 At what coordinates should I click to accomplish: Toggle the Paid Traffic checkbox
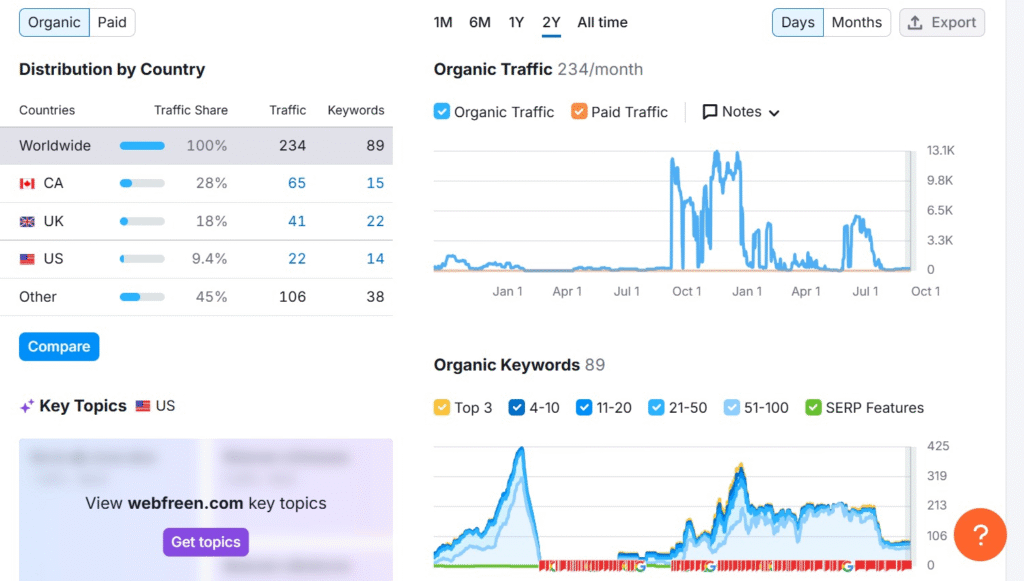point(579,112)
